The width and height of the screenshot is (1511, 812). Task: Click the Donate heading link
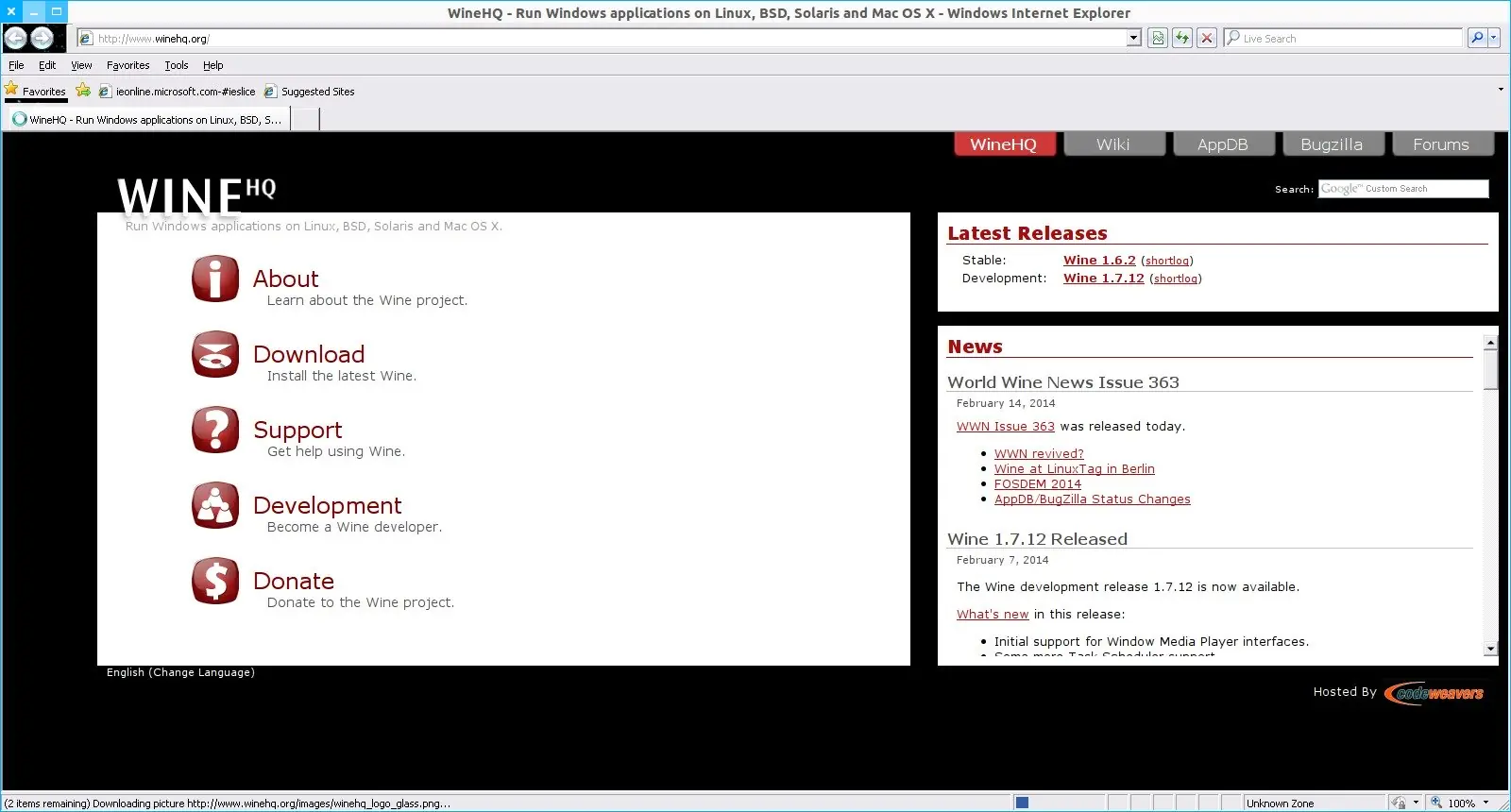pyautogui.click(x=294, y=581)
